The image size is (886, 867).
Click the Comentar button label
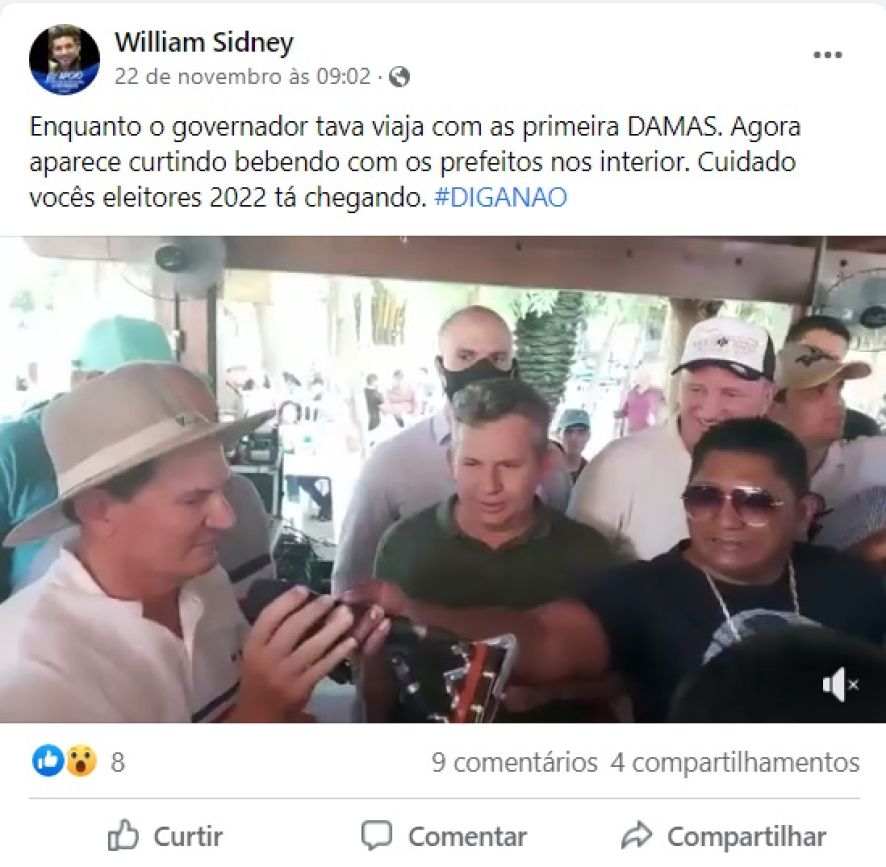(467, 836)
